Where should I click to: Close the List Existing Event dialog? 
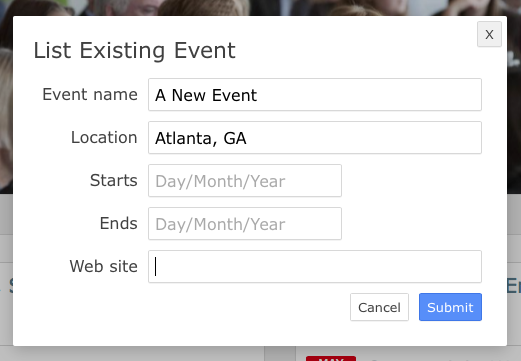[x=489, y=34]
